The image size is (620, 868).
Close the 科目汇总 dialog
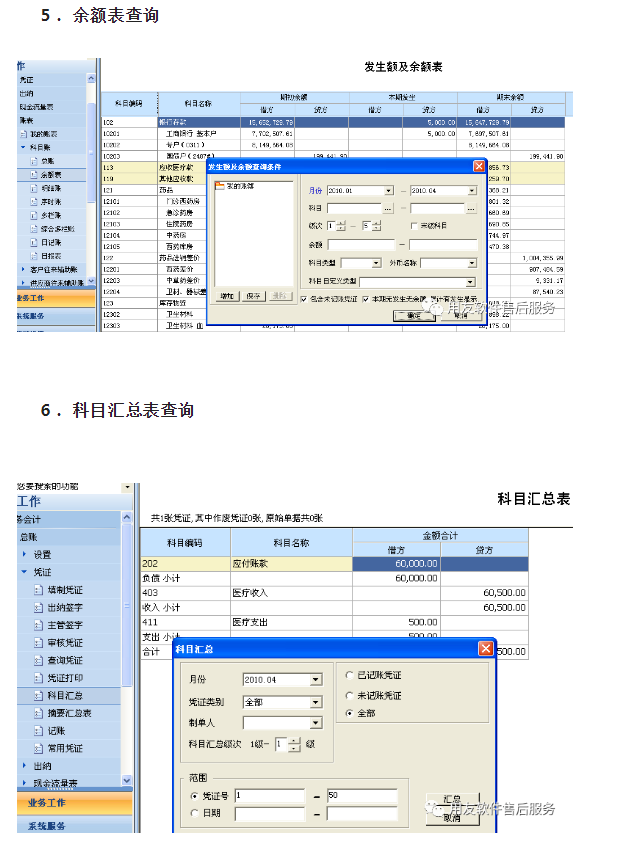point(486,648)
